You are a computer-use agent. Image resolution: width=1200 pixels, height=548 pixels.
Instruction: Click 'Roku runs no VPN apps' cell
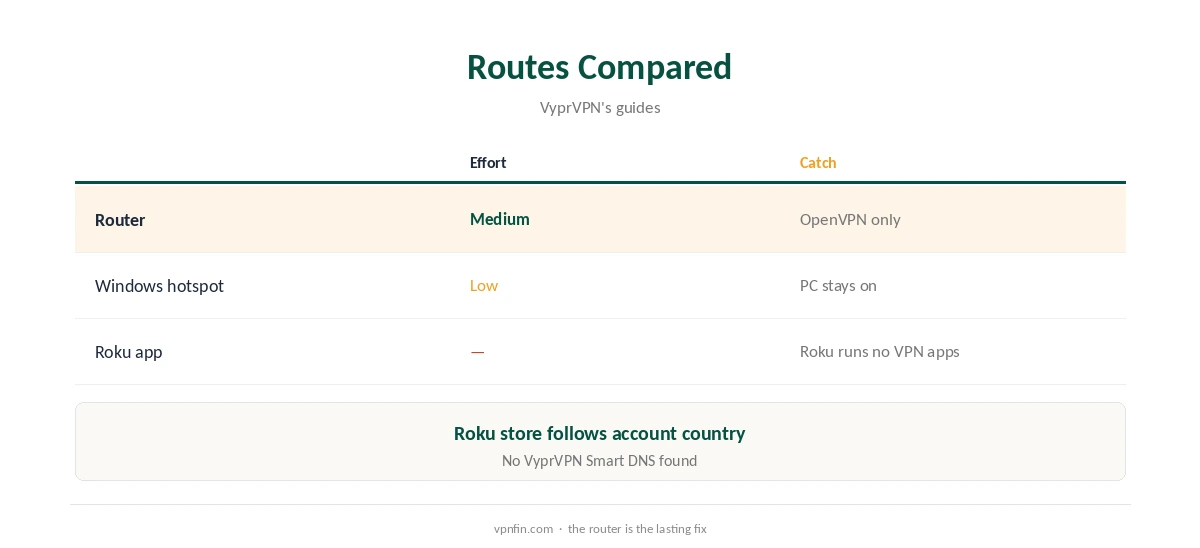(880, 351)
